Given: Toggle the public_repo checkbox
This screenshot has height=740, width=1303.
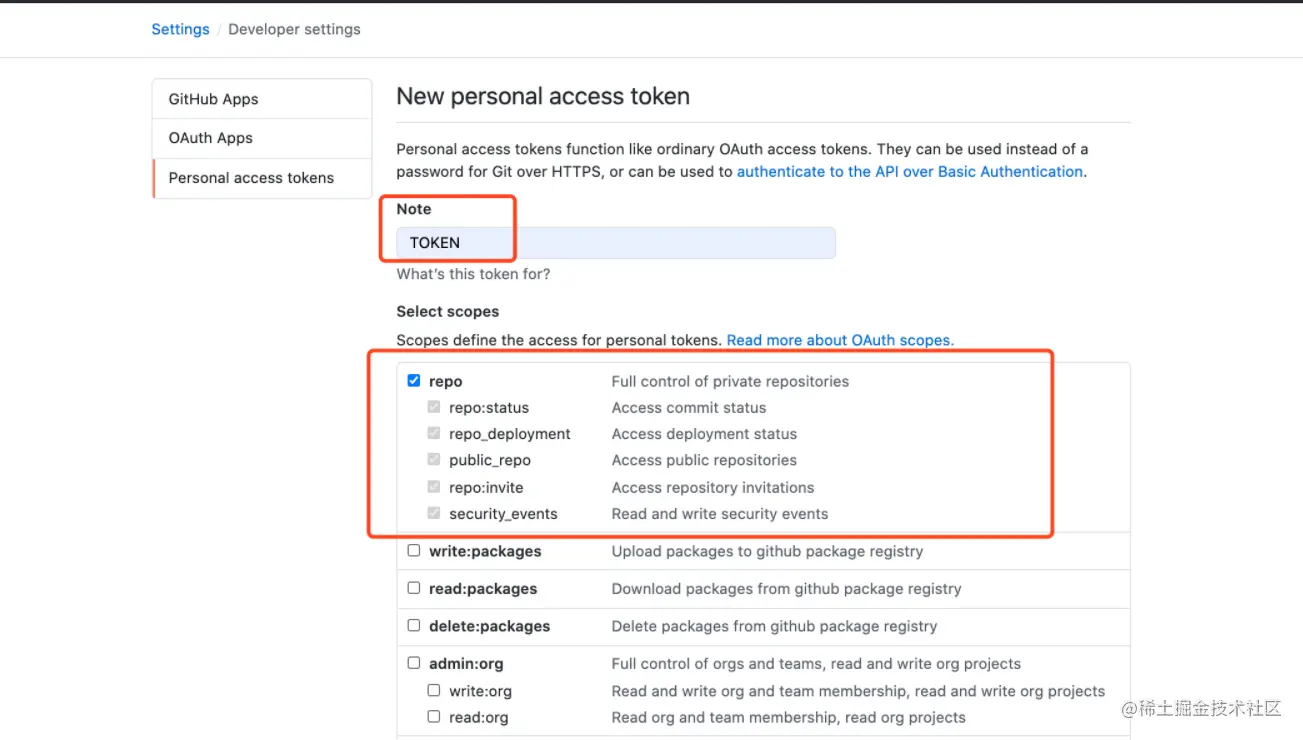Looking at the screenshot, I should click(434, 460).
